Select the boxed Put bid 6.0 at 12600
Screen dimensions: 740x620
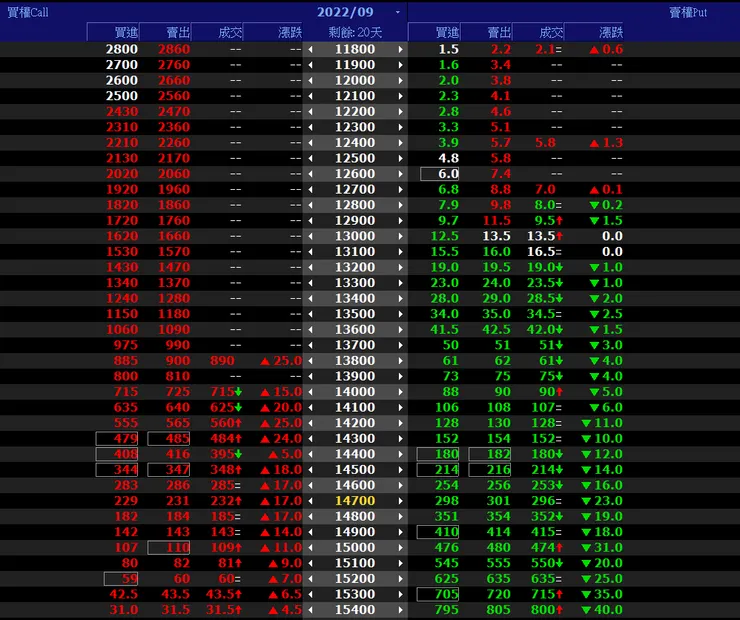pyautogui.click(x=440, y=174)
